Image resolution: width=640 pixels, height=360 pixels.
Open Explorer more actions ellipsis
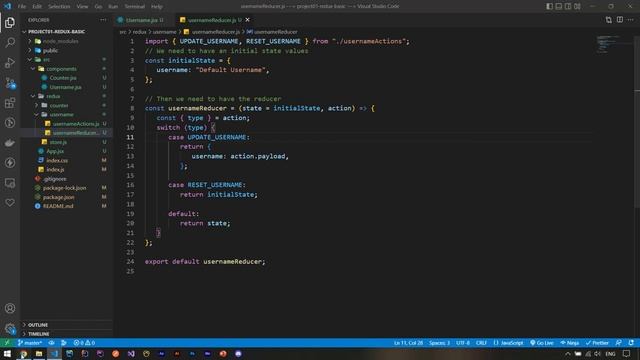pos(103,20)
